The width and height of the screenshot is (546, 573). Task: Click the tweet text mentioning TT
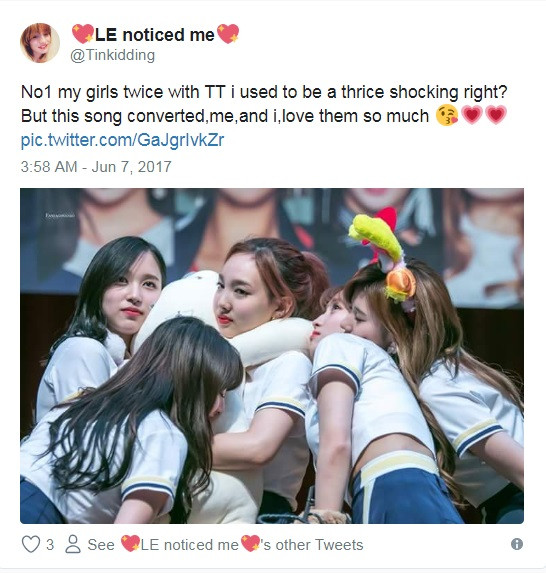(264, 104)
